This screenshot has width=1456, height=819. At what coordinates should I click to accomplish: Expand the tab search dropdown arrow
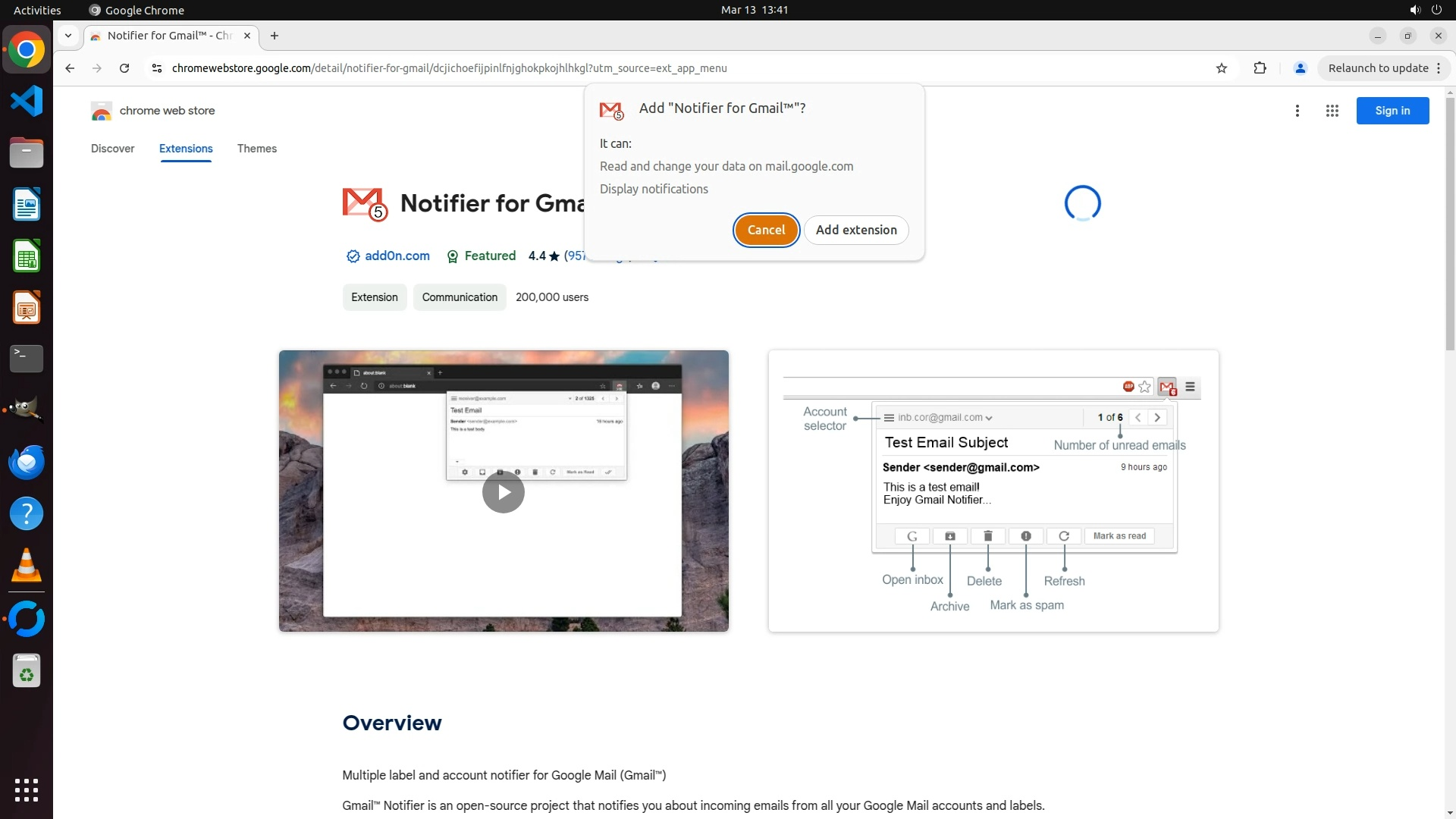click(68, 36)
